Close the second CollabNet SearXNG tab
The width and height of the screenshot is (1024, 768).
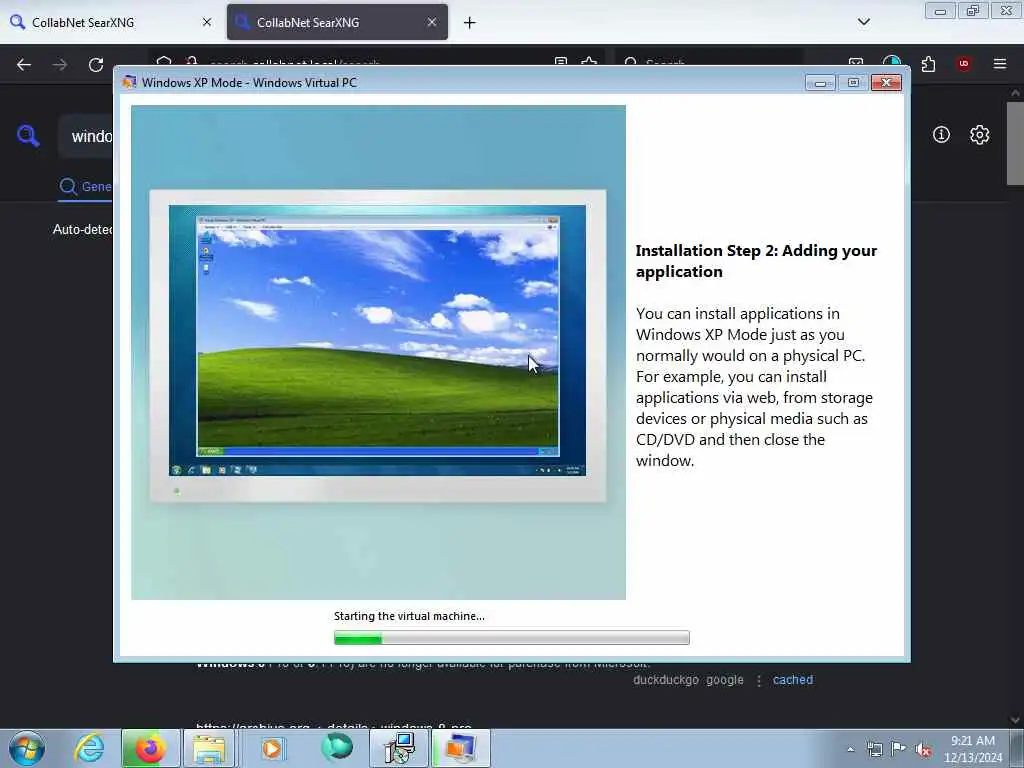[432, 22]
